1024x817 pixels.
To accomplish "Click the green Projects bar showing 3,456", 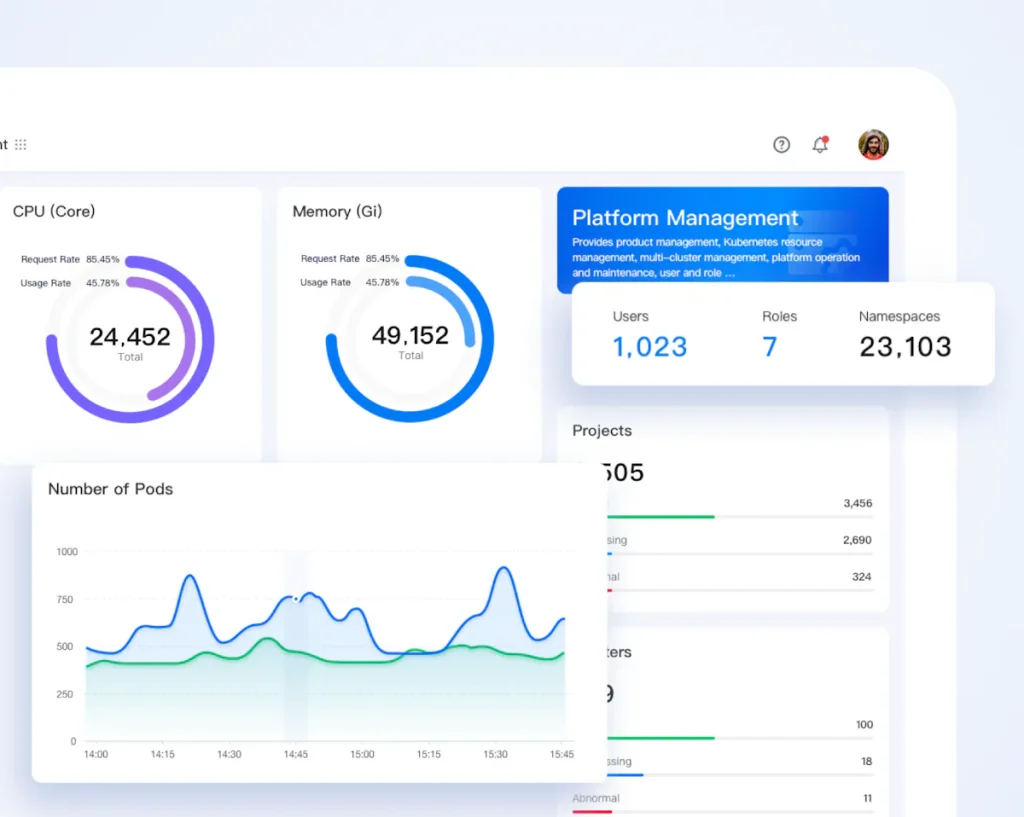I will (x=660, y=517).
